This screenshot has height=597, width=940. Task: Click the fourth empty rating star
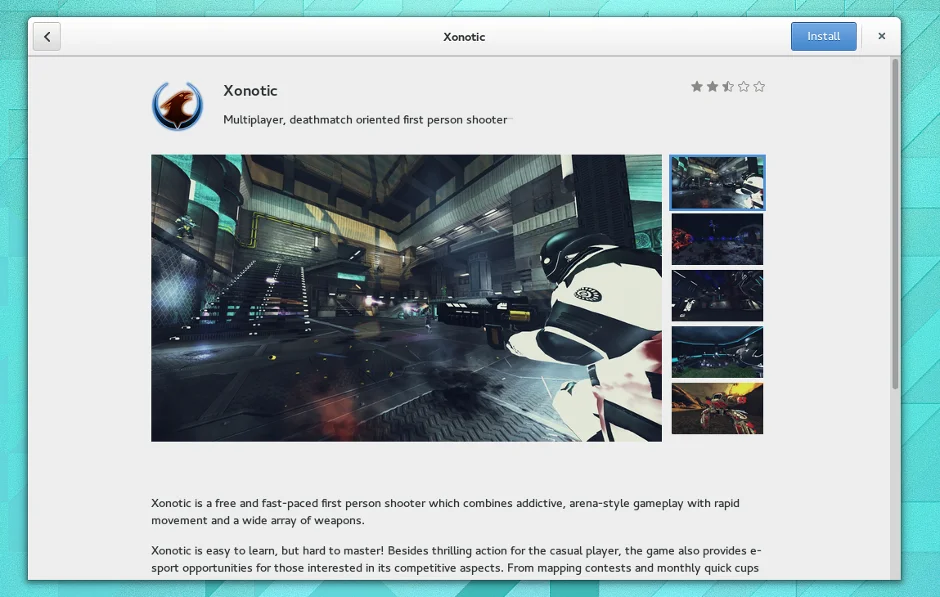[743, 87]
